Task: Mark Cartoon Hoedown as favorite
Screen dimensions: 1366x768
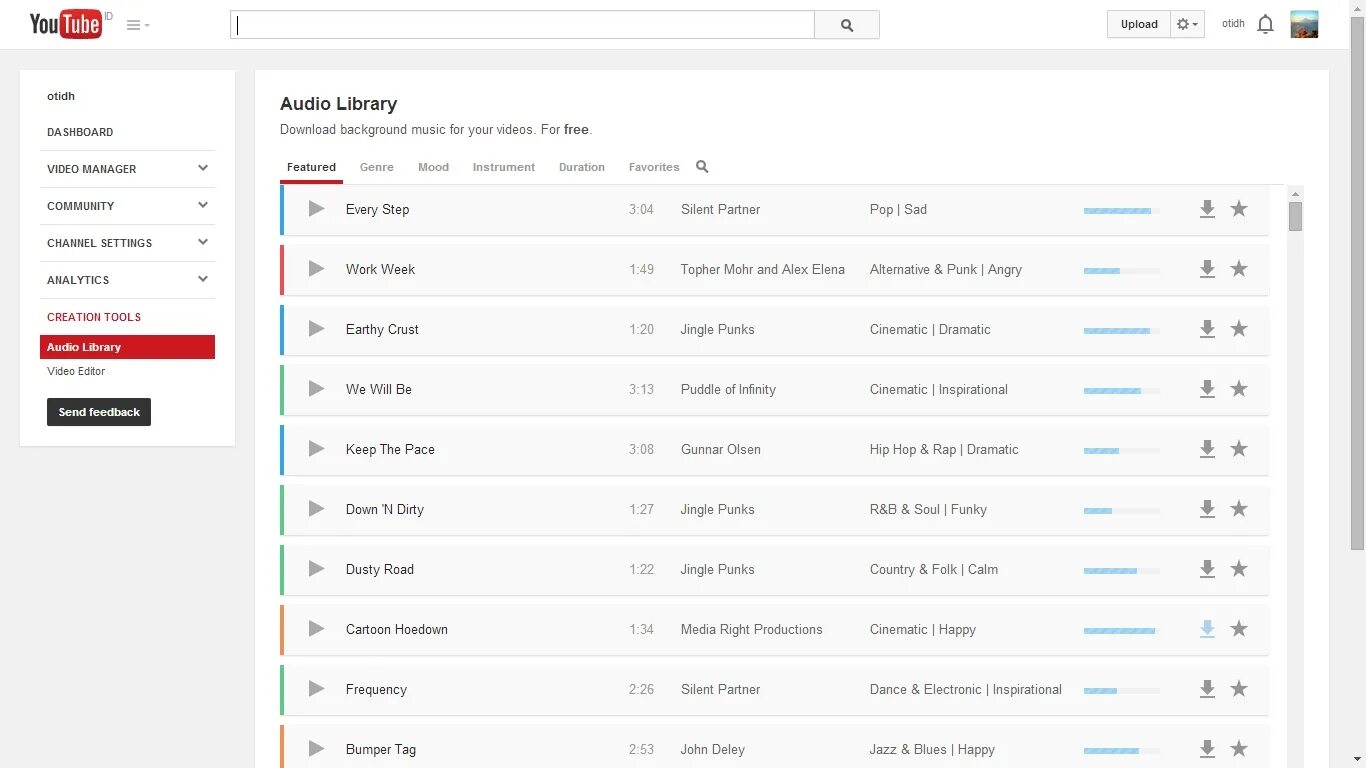Action: tap(1239, 628)
